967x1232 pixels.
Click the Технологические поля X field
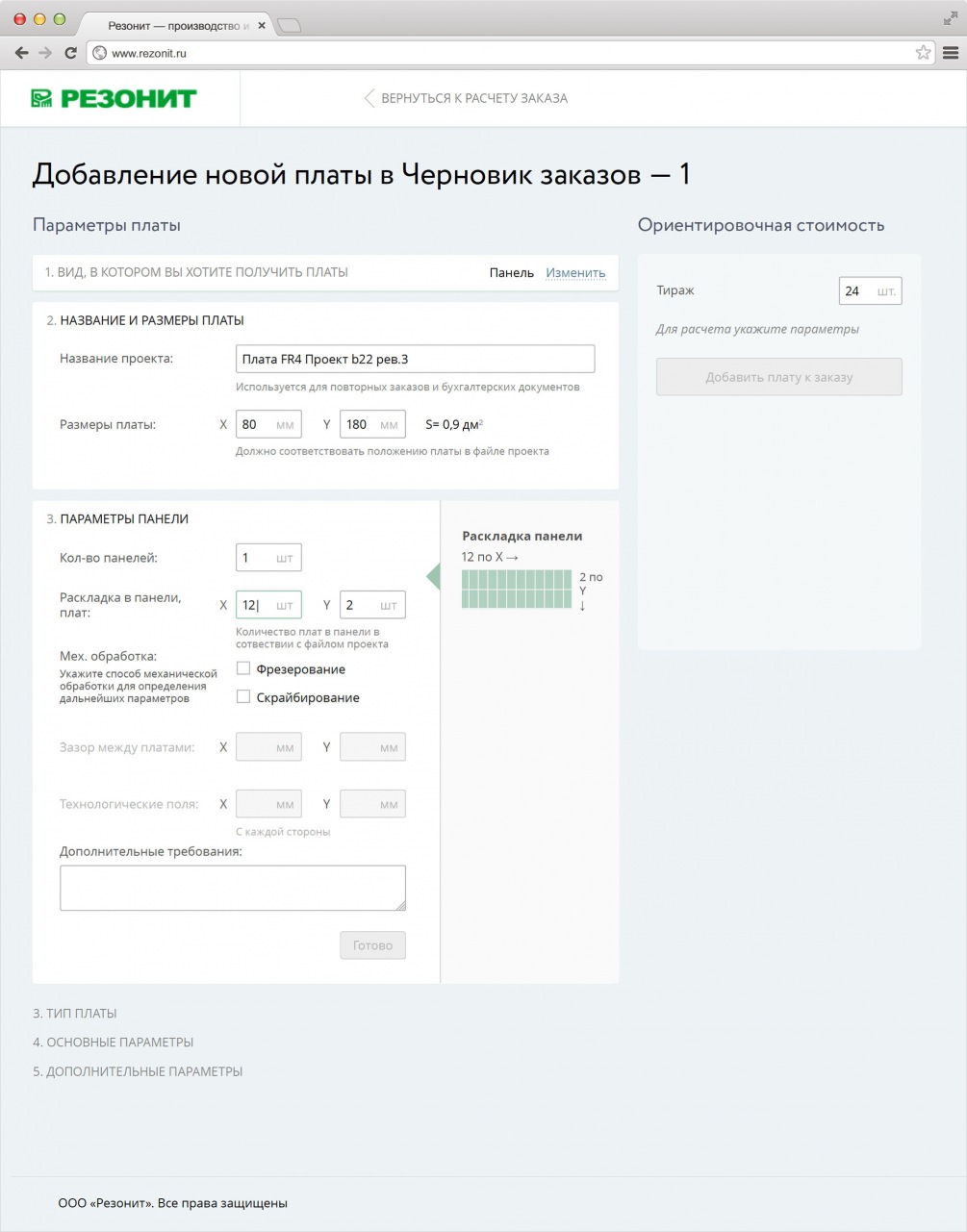point(268,804)
